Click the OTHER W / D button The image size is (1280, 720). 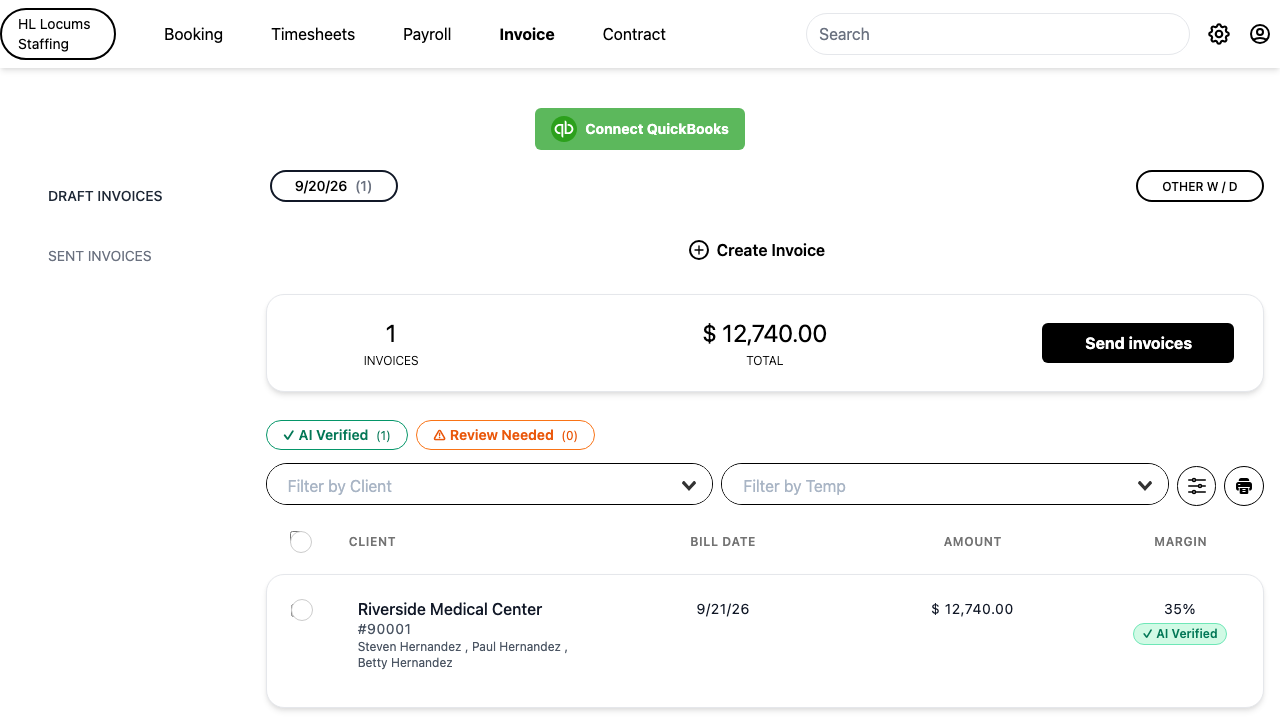(1200, 186)
